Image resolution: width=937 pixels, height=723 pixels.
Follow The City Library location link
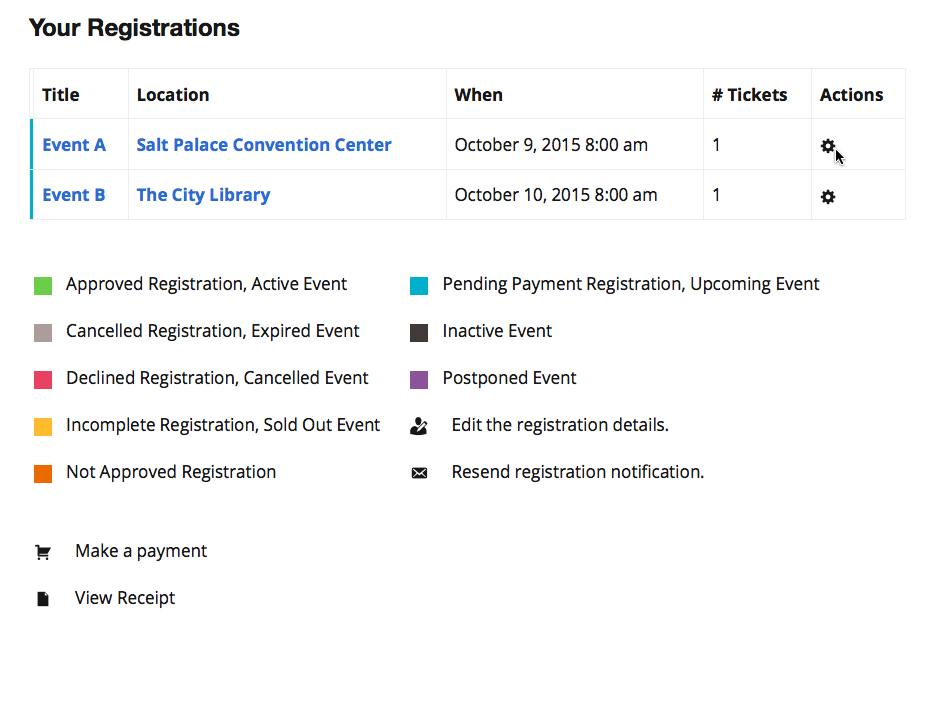(203, 195)
